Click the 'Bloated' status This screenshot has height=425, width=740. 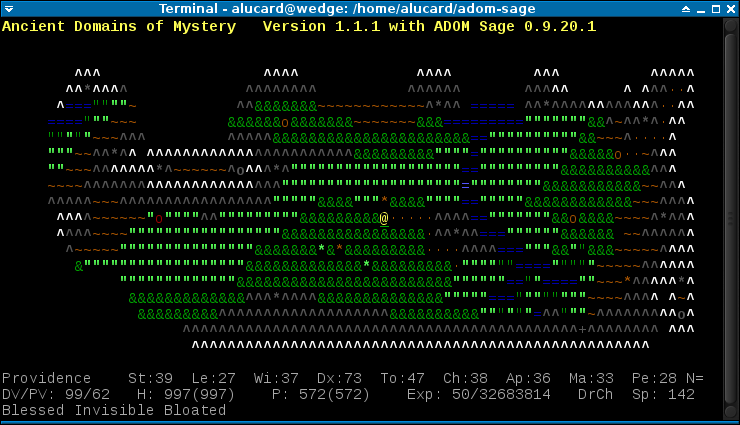195,410
